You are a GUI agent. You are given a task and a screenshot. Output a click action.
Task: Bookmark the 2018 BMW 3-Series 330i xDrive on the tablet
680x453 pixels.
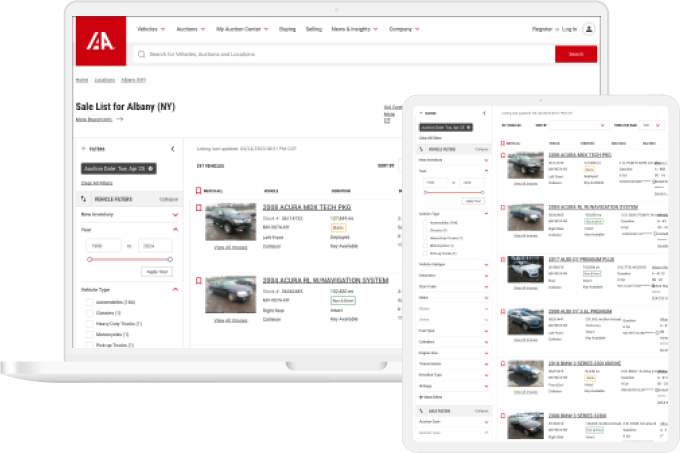pyautogui.click(x=503, y=364)
